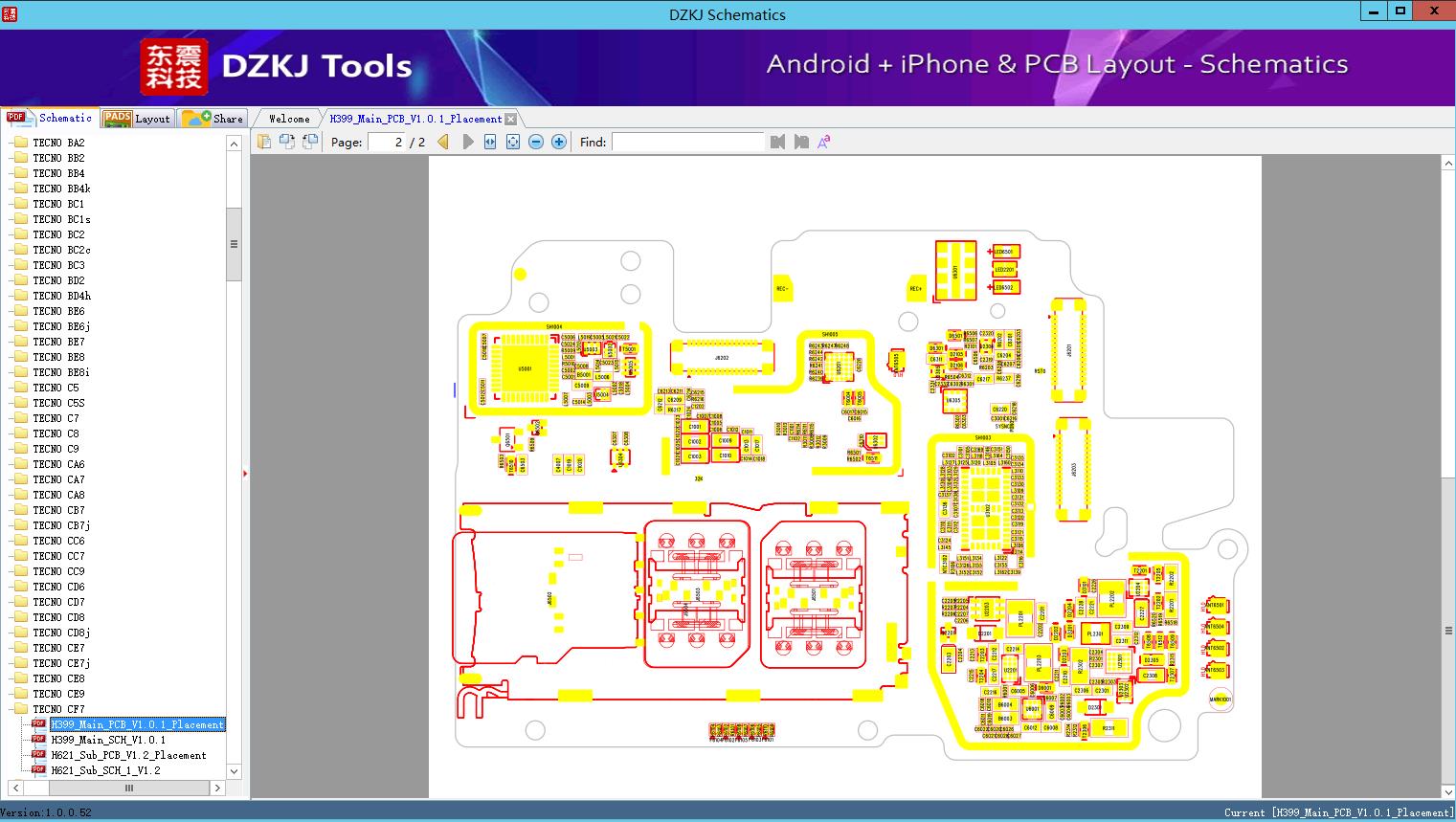This screenshot has height=822, width=1456.
Task: Go to the next page arrow
Action: click(x=468, y=142)
